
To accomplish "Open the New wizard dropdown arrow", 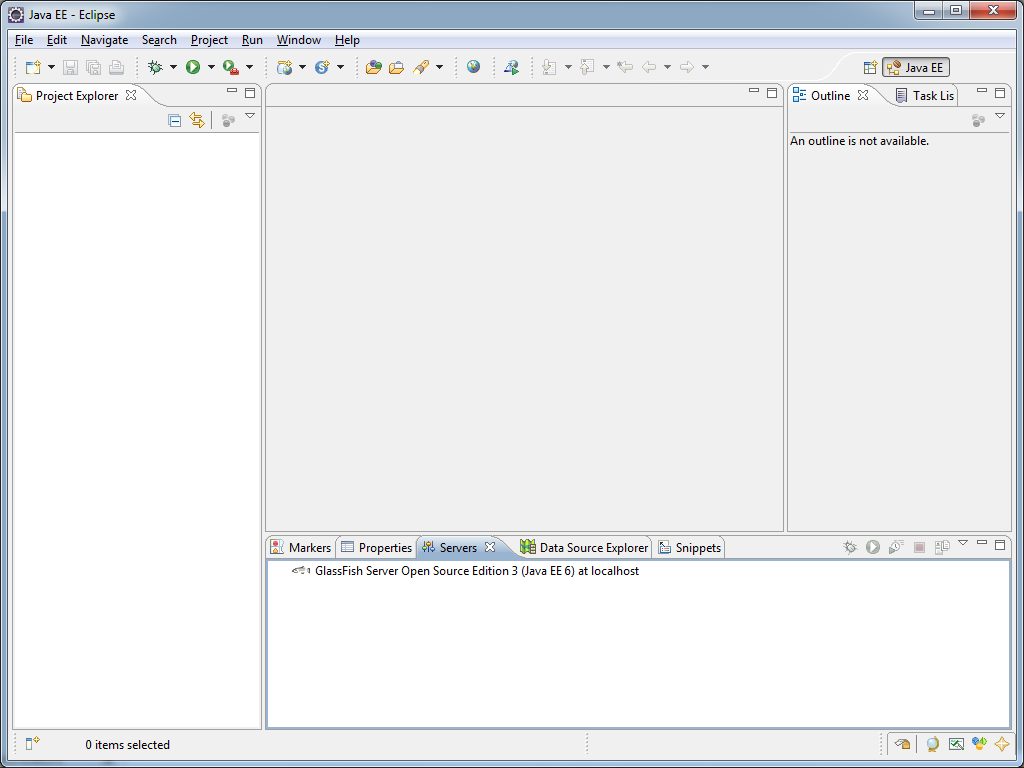I will [51, 67].
